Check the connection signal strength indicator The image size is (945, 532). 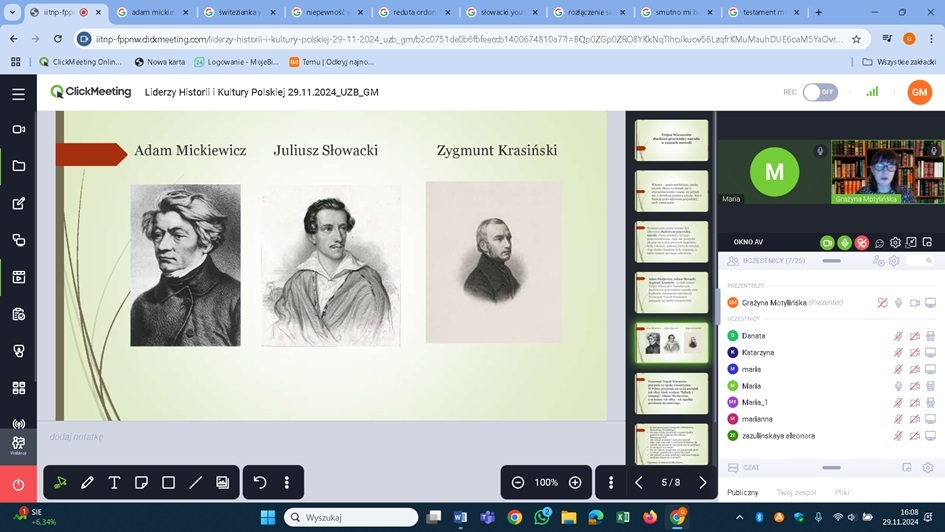(872, 92)
